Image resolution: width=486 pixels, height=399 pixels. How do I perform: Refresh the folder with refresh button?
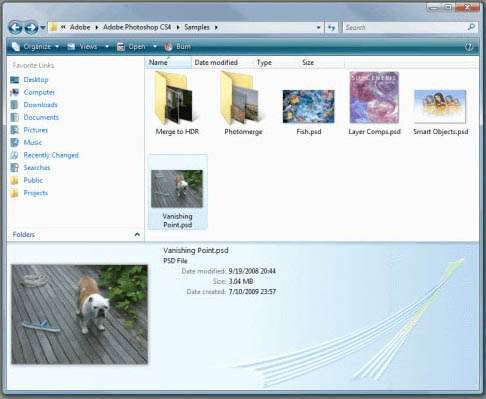click(331, 28)
